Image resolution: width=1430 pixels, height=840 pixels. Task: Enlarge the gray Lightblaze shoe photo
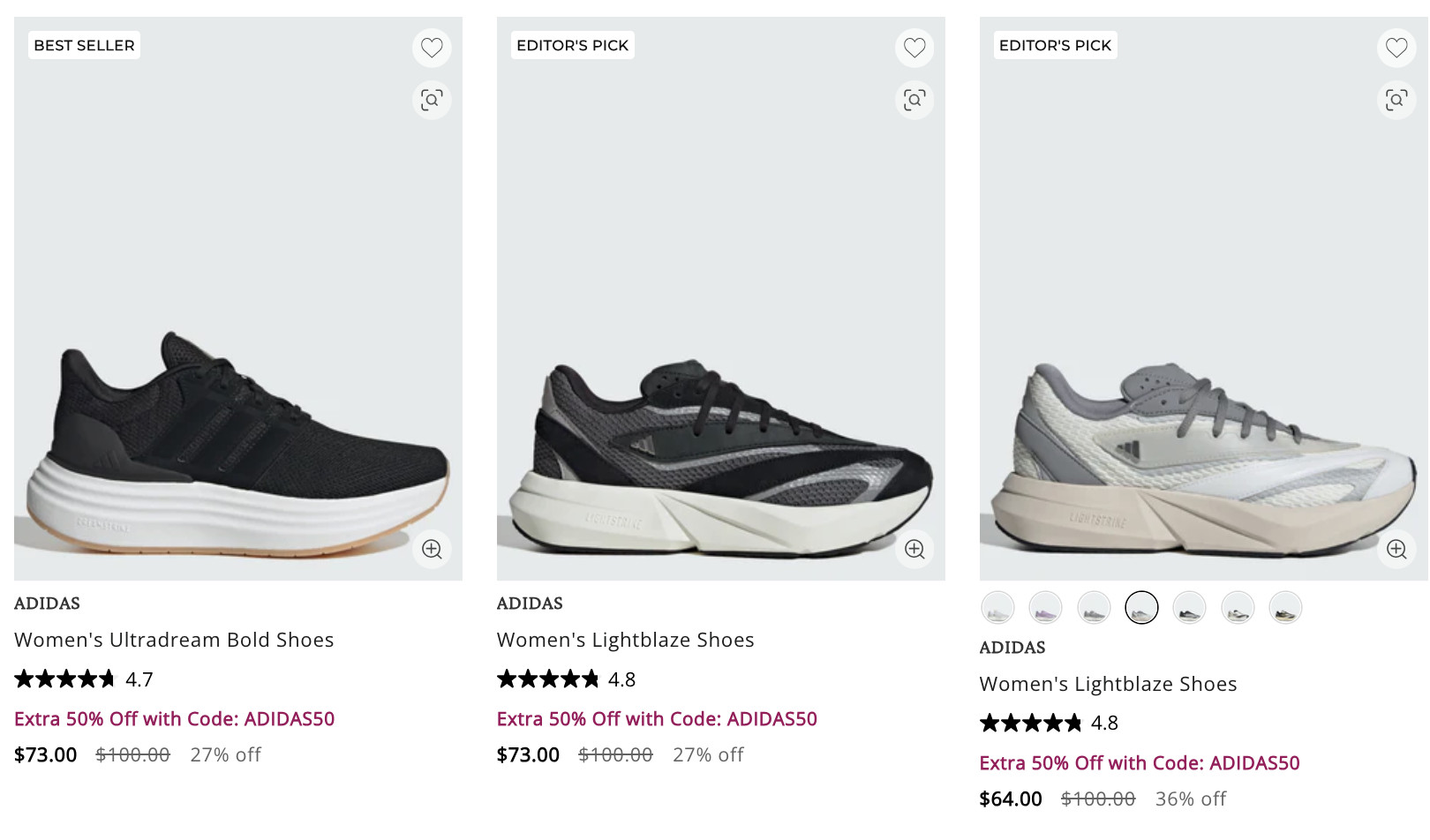[x=1396, y=549]
